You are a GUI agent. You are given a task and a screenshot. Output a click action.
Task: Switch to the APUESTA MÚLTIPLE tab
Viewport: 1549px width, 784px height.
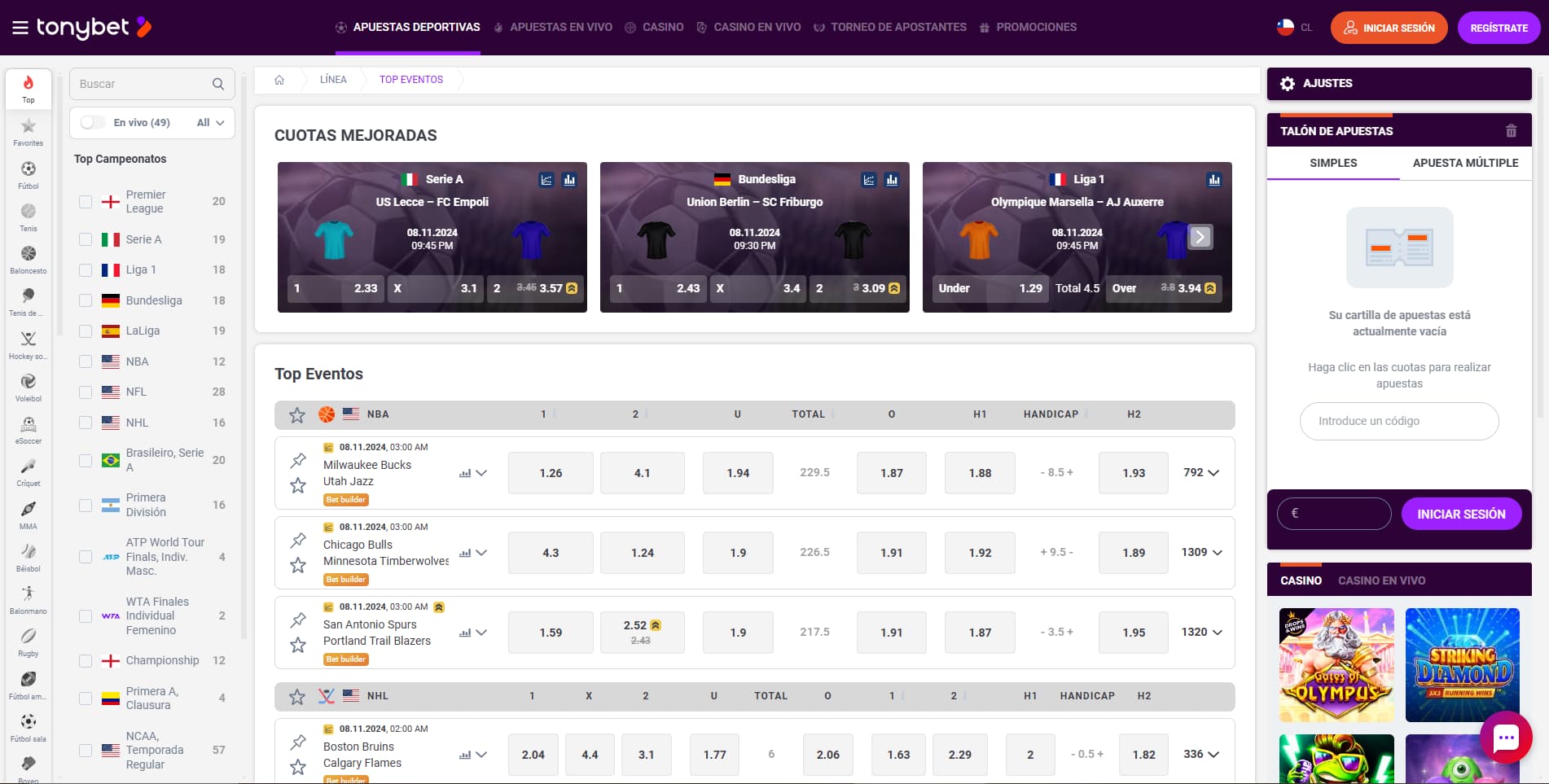(x=1464, y=163)
